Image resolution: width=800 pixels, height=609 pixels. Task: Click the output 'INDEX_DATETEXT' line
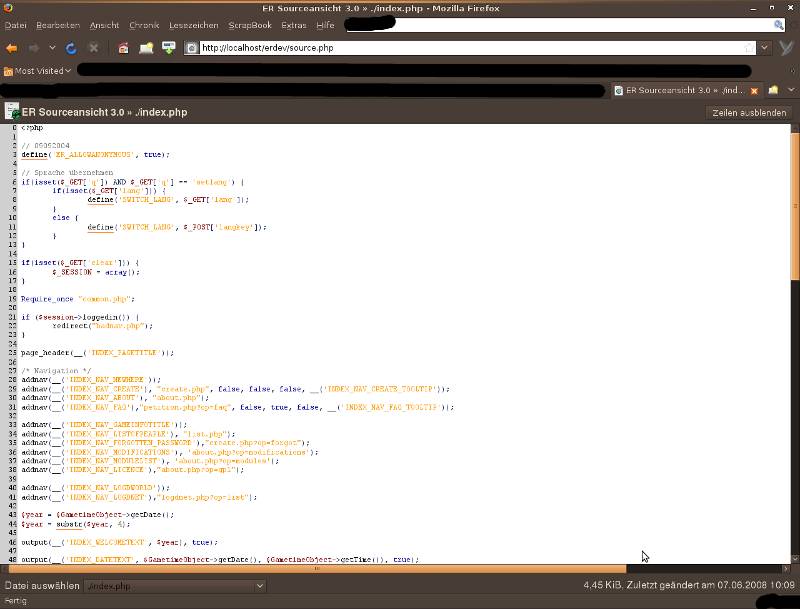click(x=220, y=560)
